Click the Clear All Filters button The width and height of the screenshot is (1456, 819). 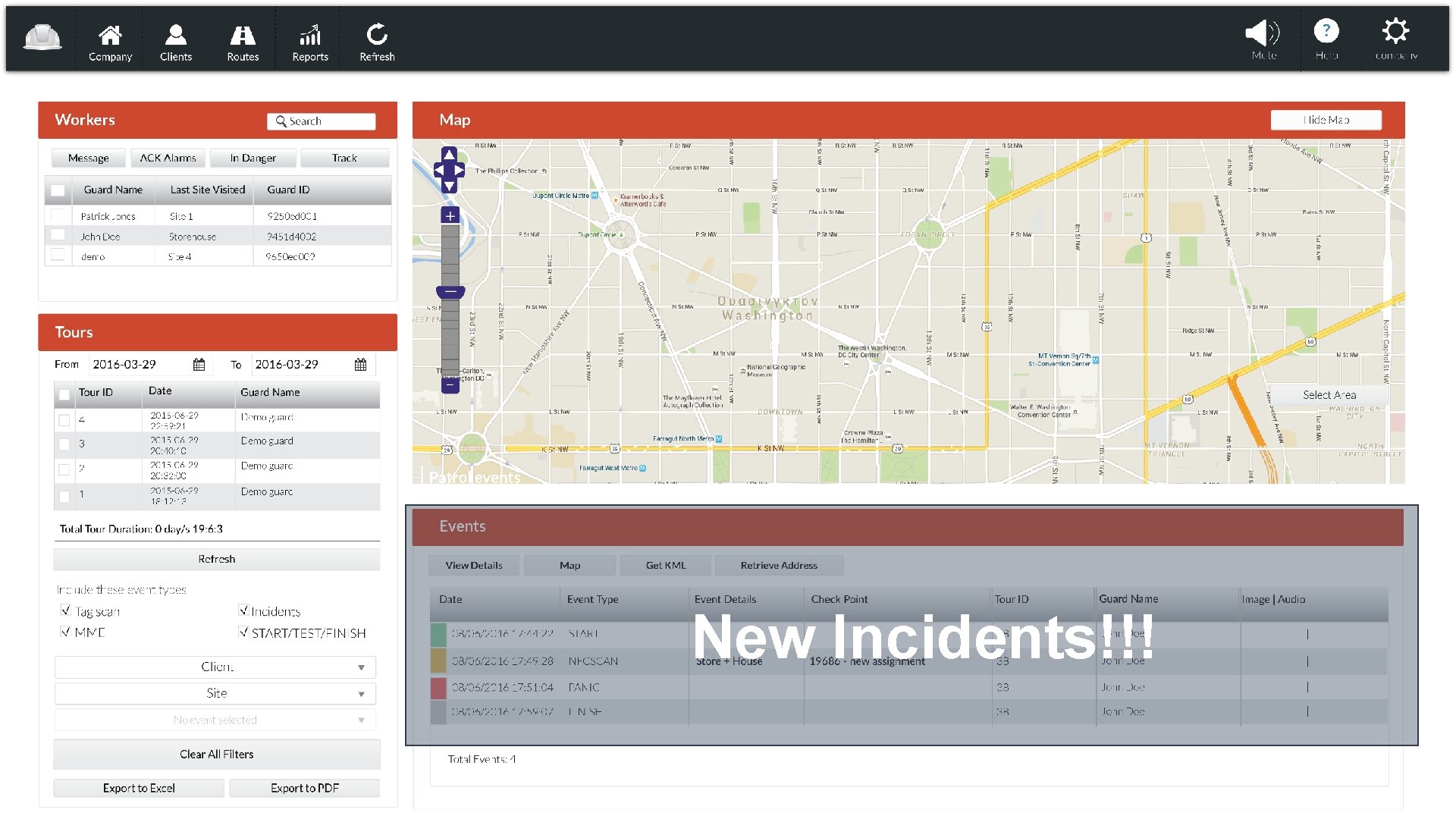[216, 754]
